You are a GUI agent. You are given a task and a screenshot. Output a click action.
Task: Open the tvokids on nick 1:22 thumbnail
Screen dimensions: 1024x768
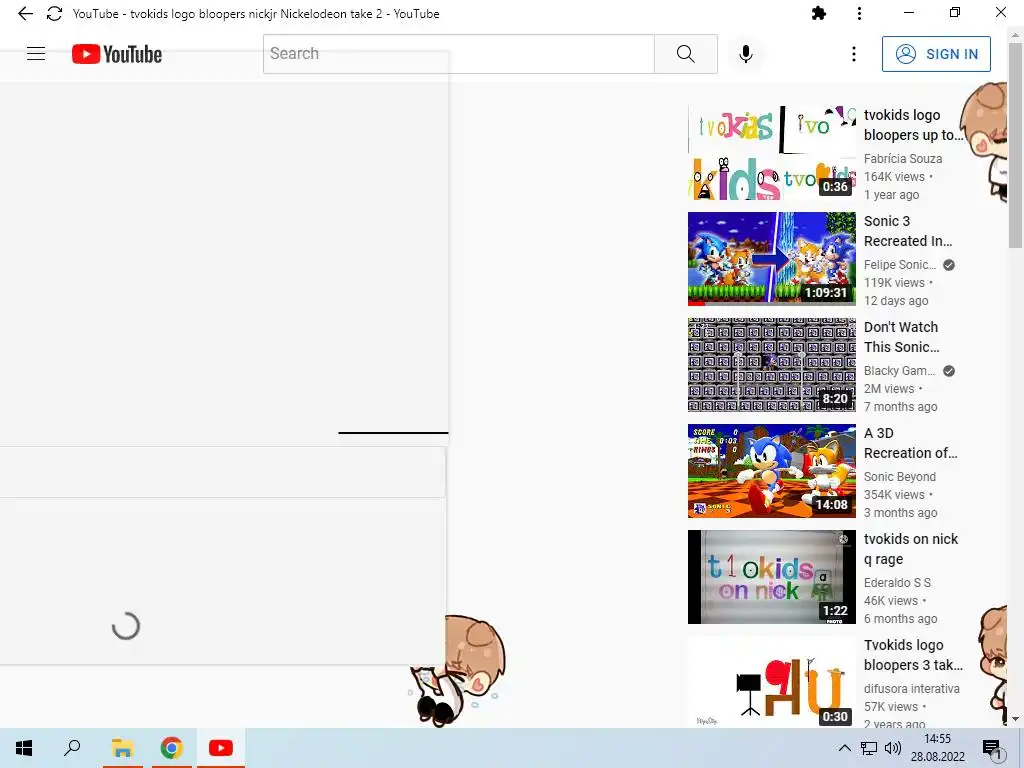[771, 577]
